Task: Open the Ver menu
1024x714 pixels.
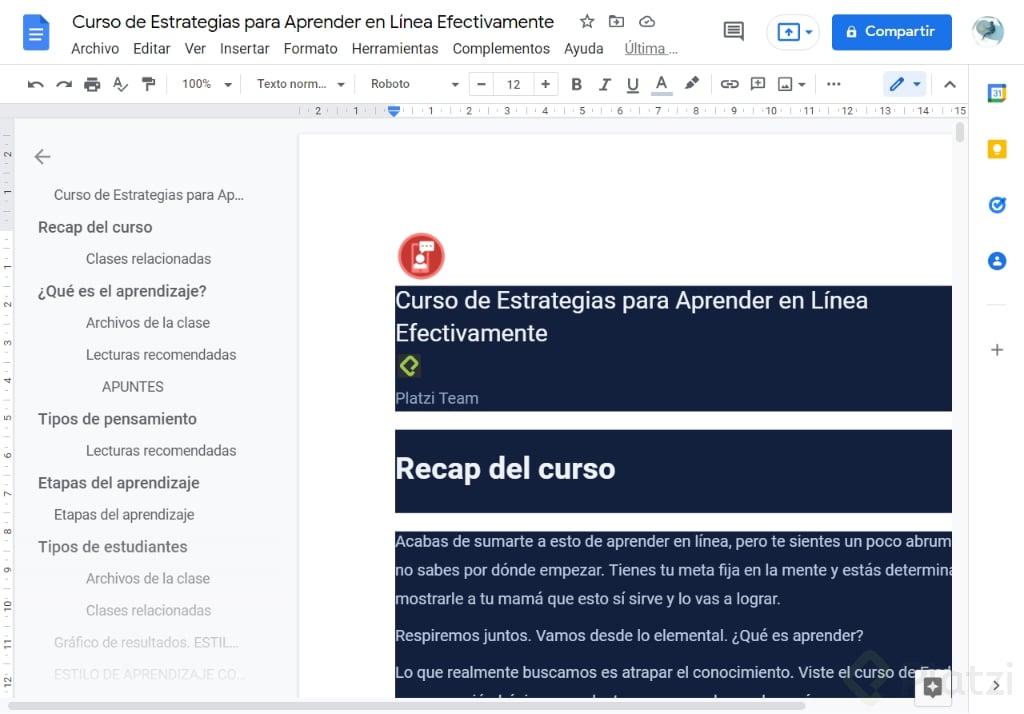Action: point(195,49)
